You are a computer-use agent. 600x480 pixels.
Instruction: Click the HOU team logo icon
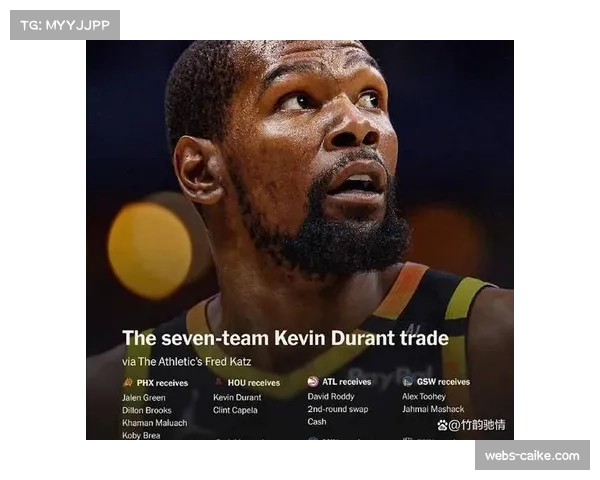(219, 382)
